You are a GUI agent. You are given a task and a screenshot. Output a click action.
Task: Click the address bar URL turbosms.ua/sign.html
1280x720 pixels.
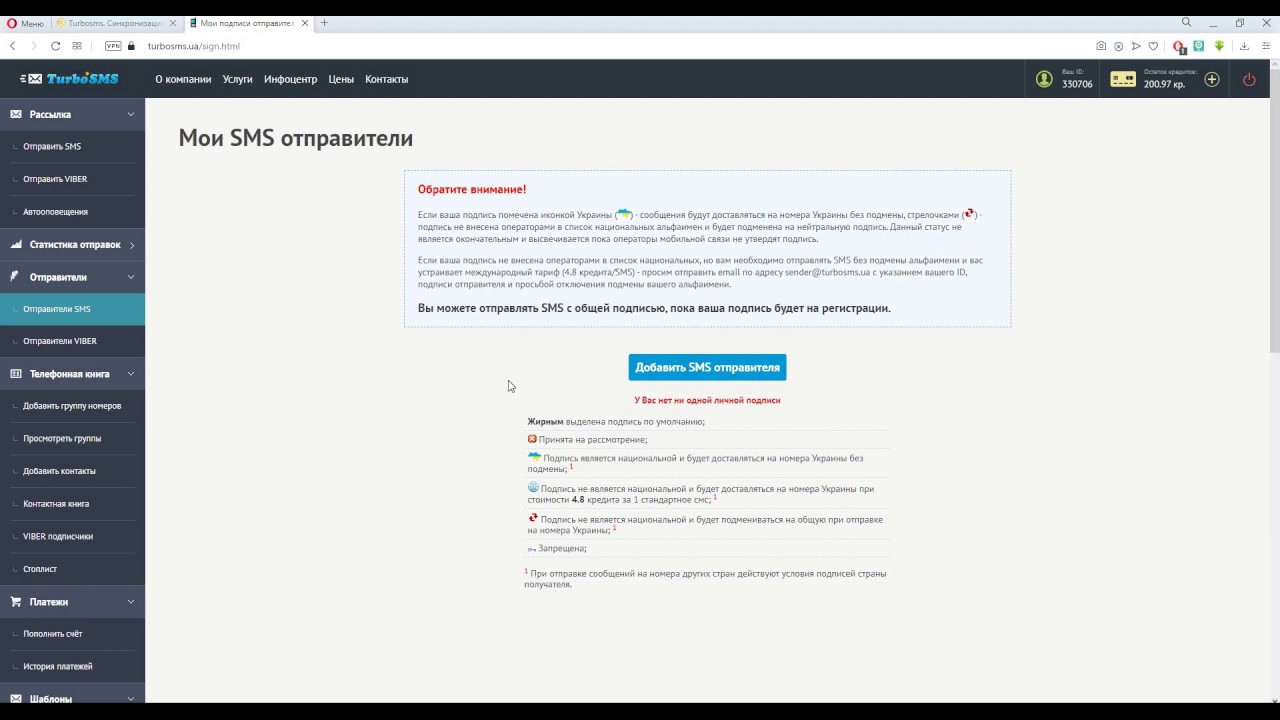[x=194, y=46]
